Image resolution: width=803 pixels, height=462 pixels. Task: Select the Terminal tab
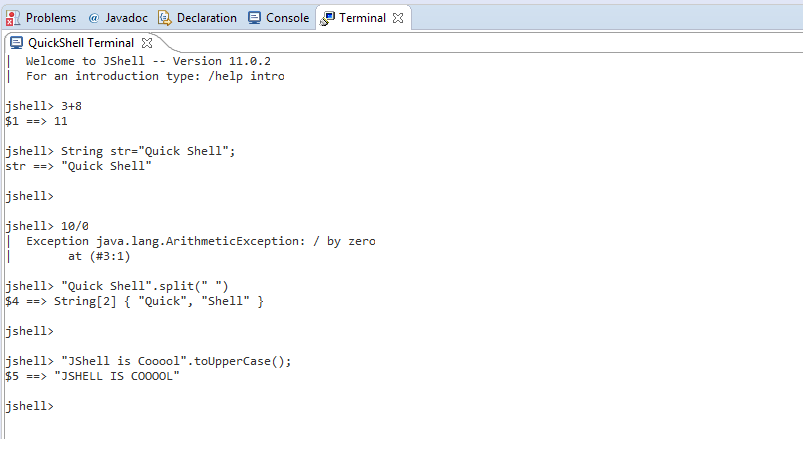click(x=362, y=18)
